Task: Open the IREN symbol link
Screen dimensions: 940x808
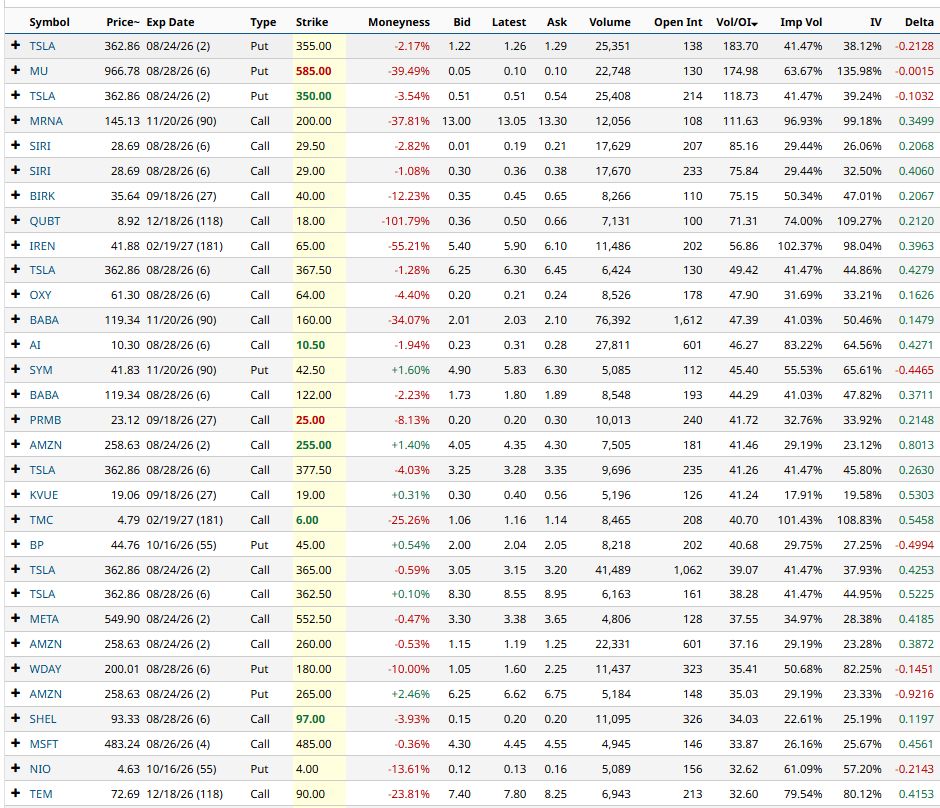Action: click(42, 246)
